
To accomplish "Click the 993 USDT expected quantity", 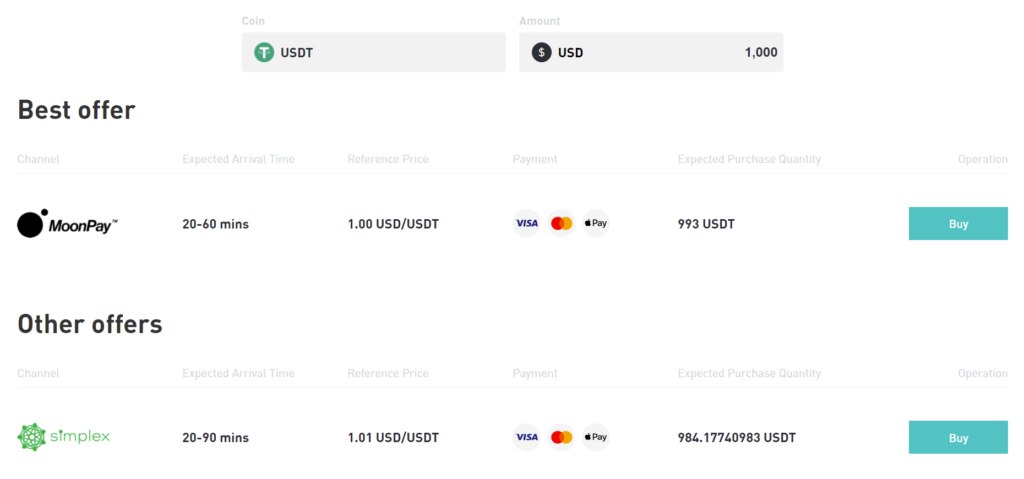I will coord(706,224).
